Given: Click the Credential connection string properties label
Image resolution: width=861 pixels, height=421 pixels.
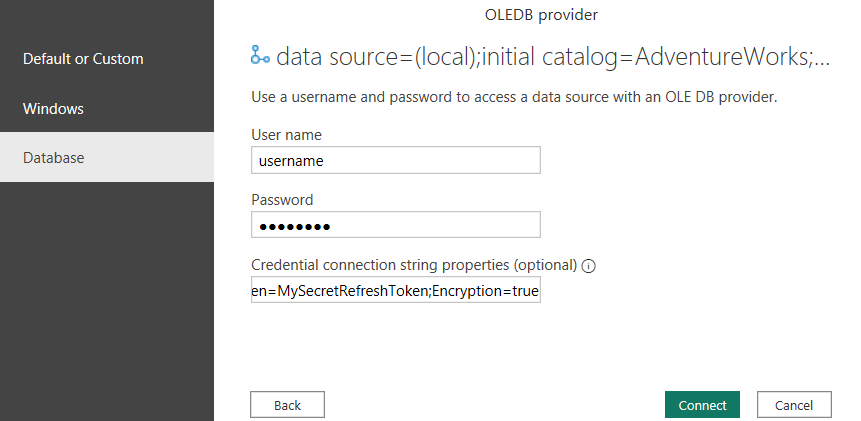Looking at the screenshot, I should [414, 266].
